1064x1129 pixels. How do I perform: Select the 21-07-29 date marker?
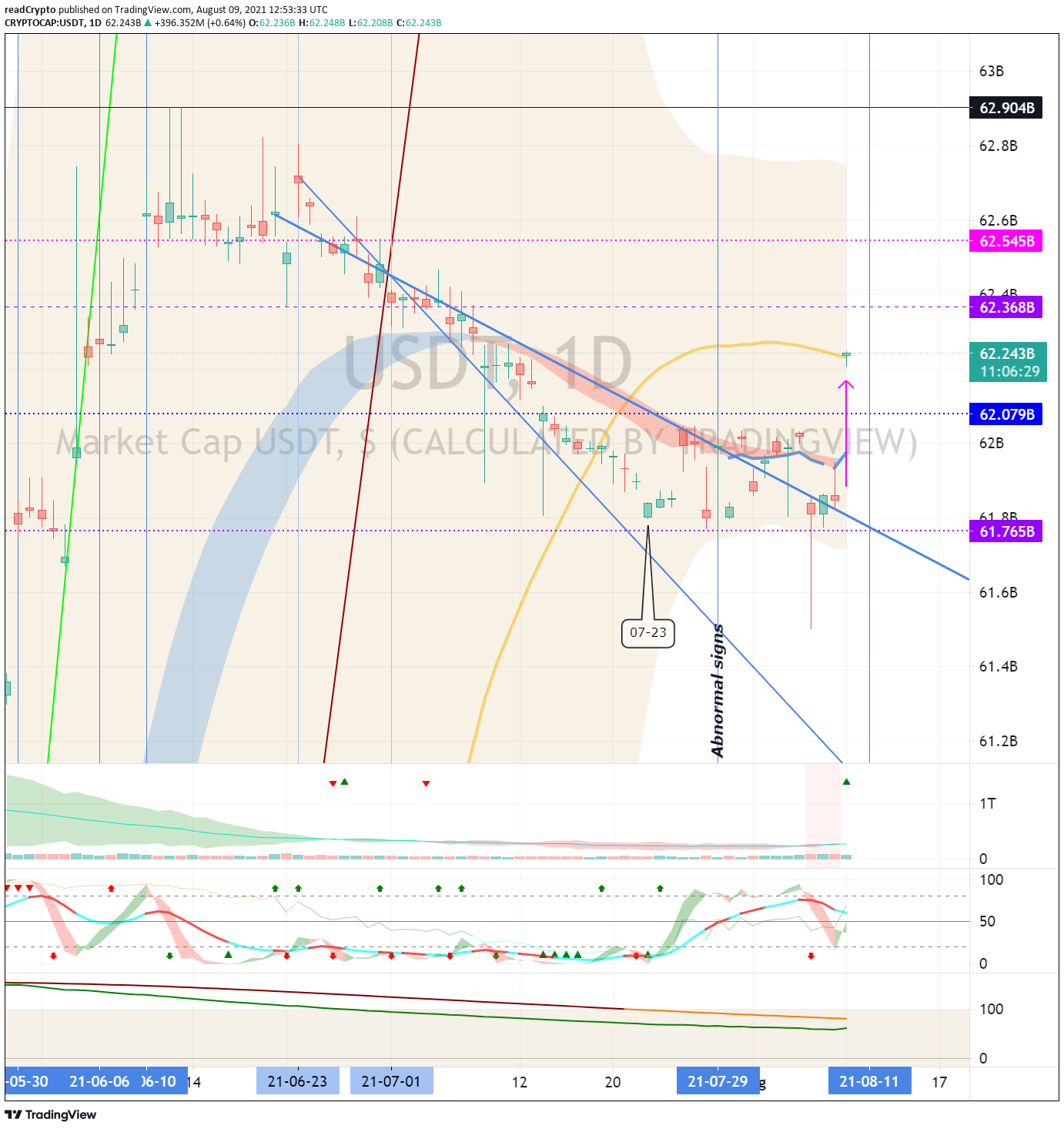718,1081
